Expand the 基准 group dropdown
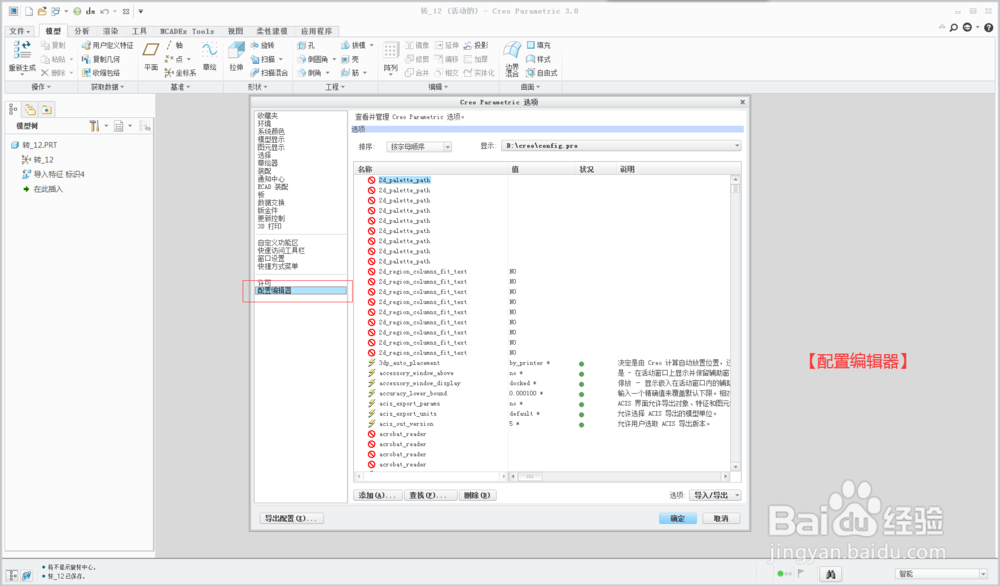Image resolution: width=1000 pixels, height=586 pixels. pyautogui.click(x=180, y=87)
